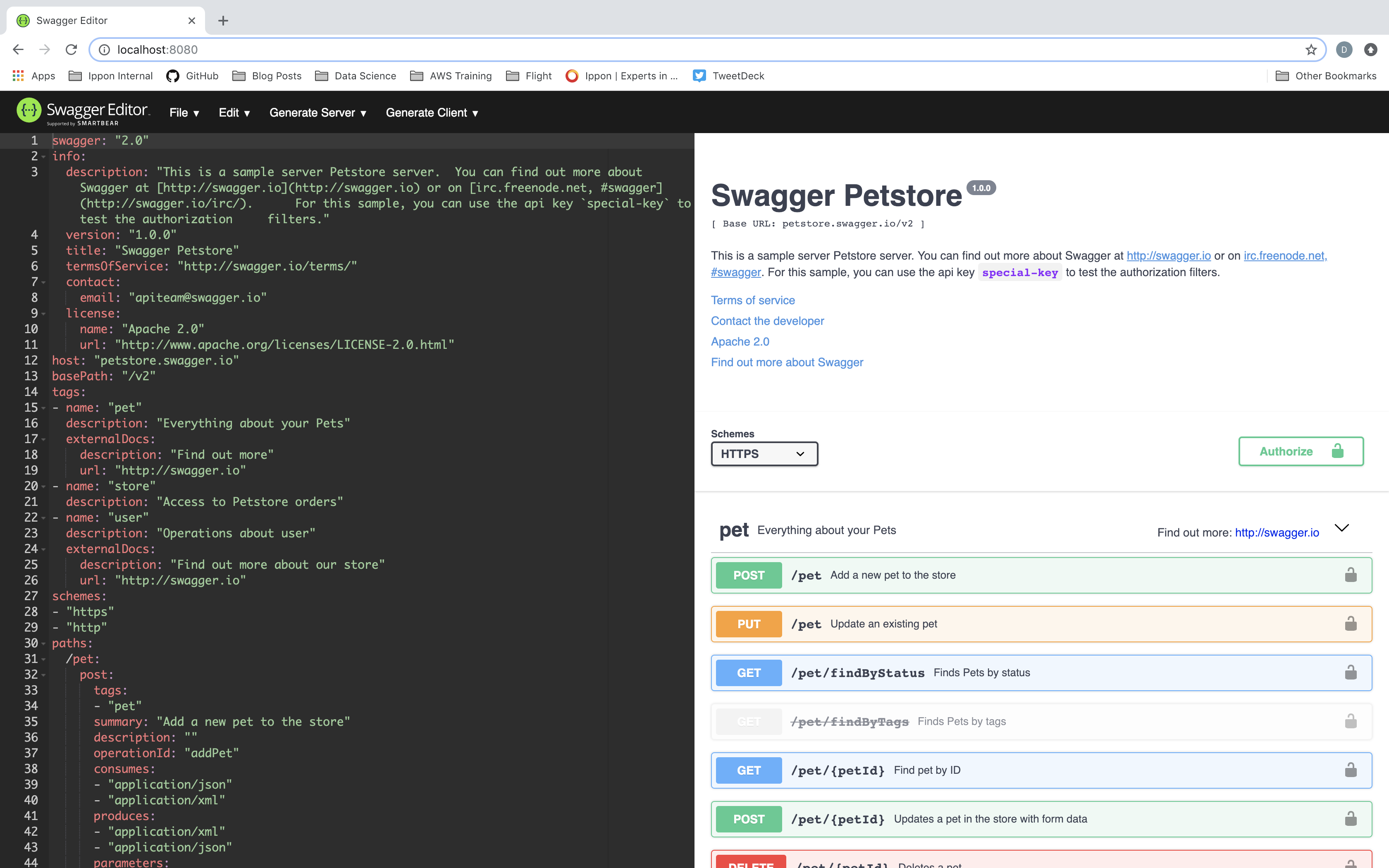Open the GitHub bookmark

192,76
